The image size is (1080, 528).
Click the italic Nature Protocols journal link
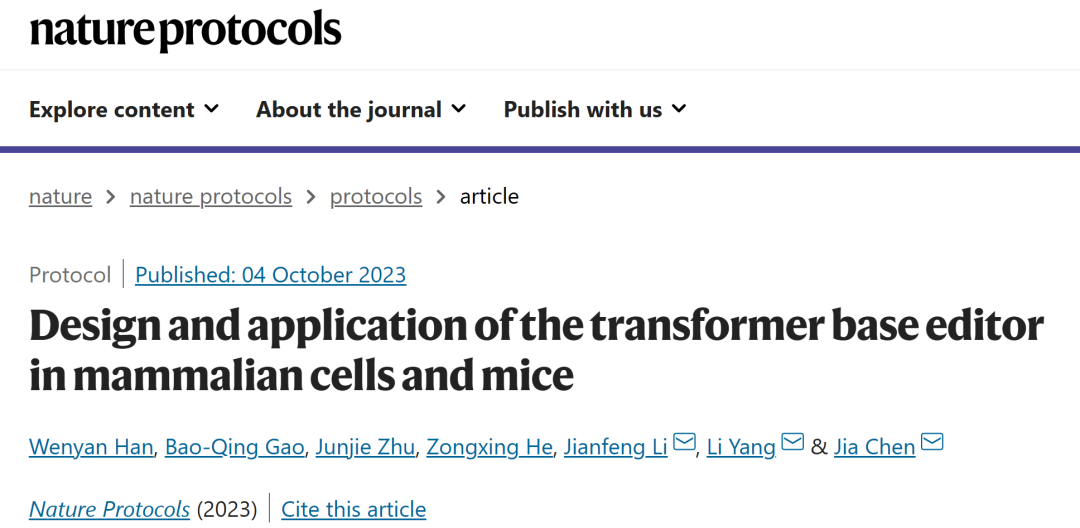pos(110,509)
